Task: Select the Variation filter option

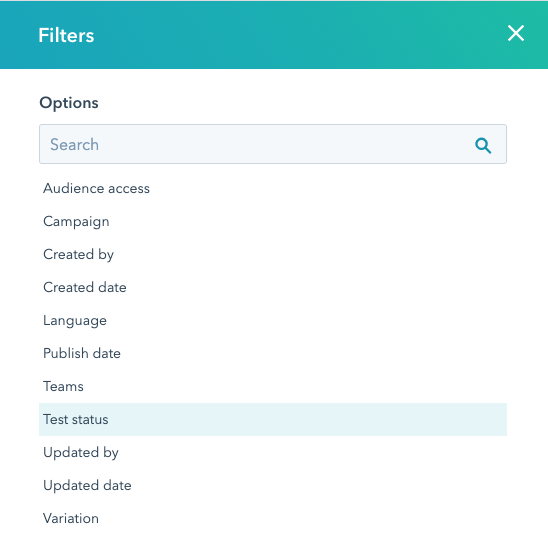Action: click(273, 518)
